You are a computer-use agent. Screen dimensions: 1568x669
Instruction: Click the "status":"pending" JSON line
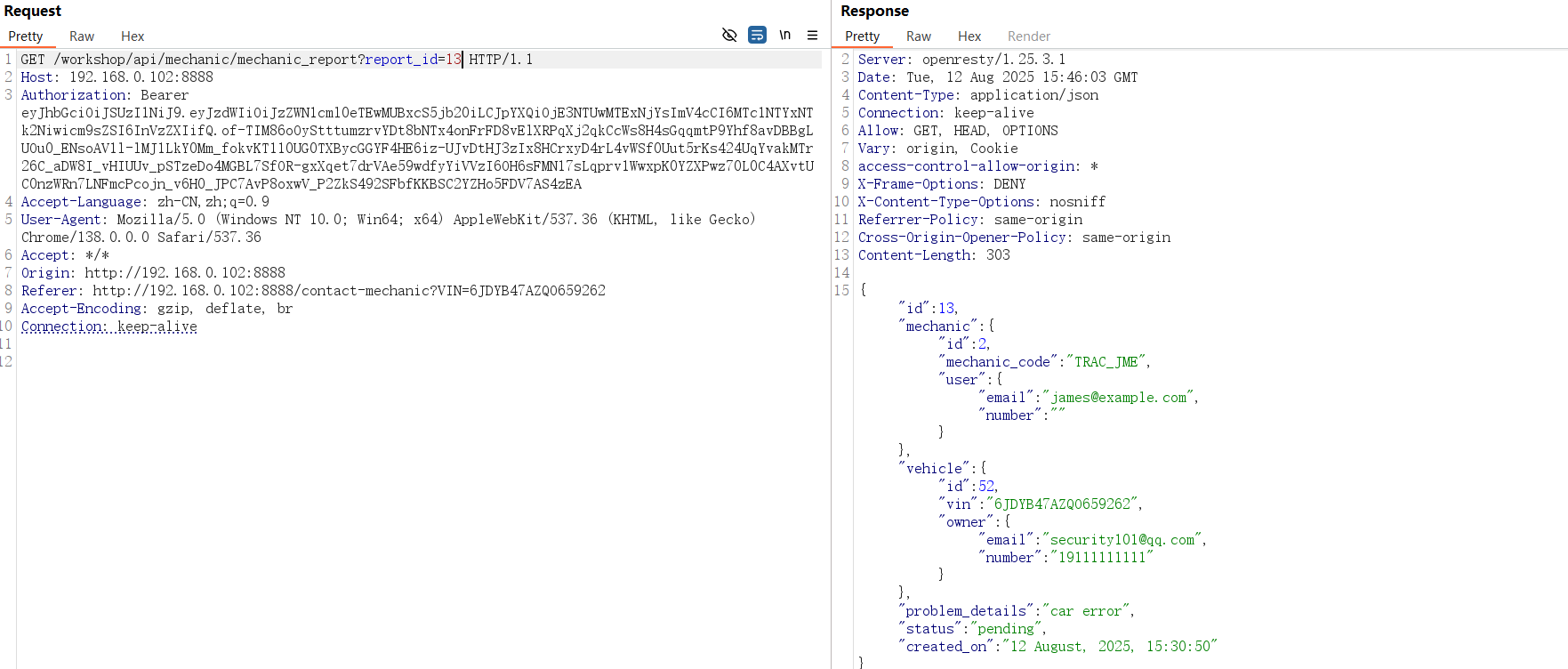971,629
